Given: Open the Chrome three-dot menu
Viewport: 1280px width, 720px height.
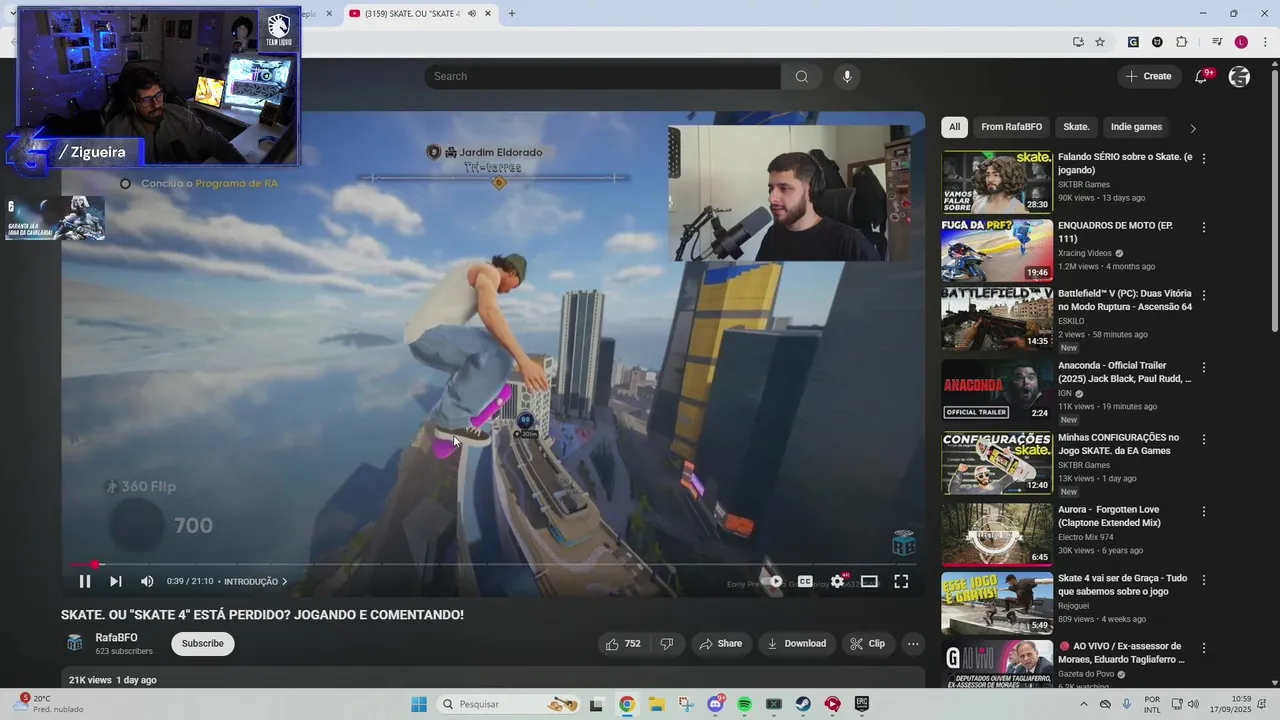Looking at the screenshot, I should [1263, 42].
